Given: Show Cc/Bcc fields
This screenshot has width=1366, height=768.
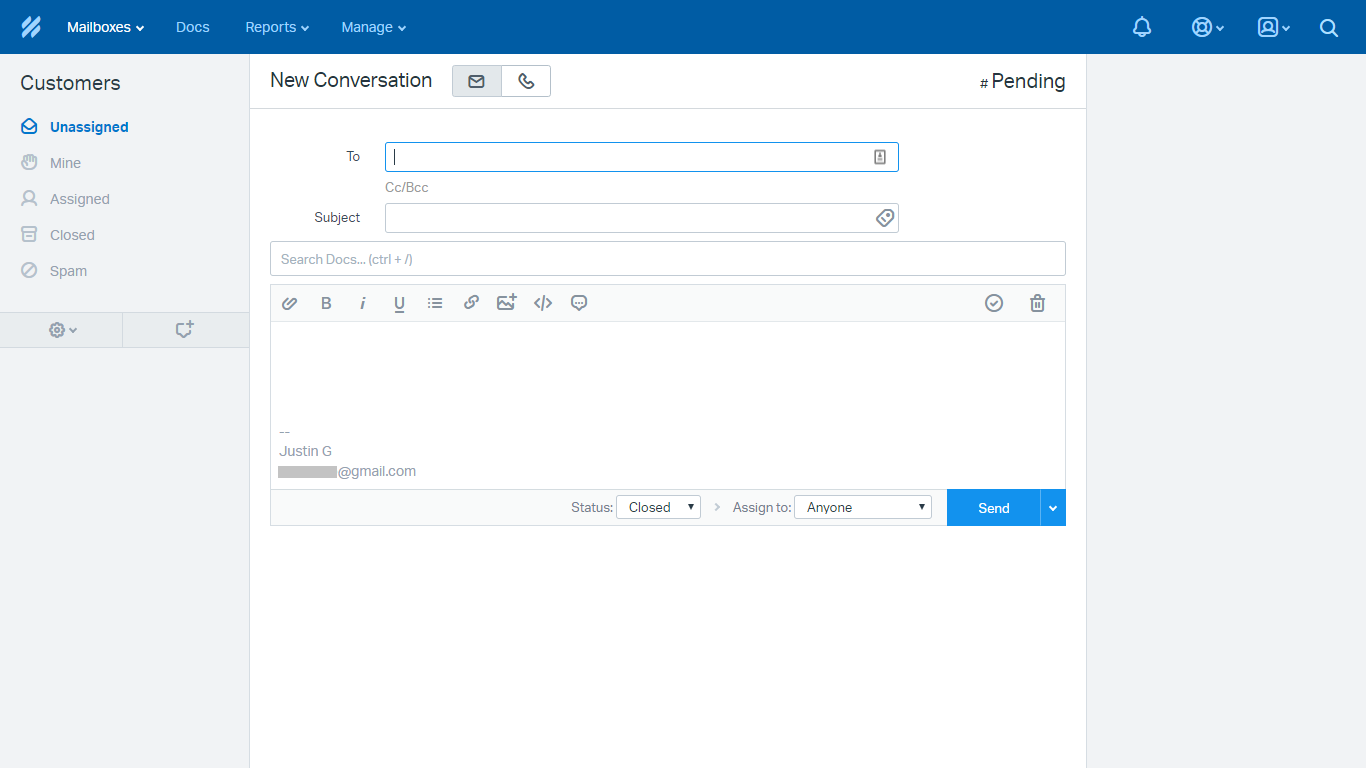Looking at the screenshot, I should pos(407,187).
